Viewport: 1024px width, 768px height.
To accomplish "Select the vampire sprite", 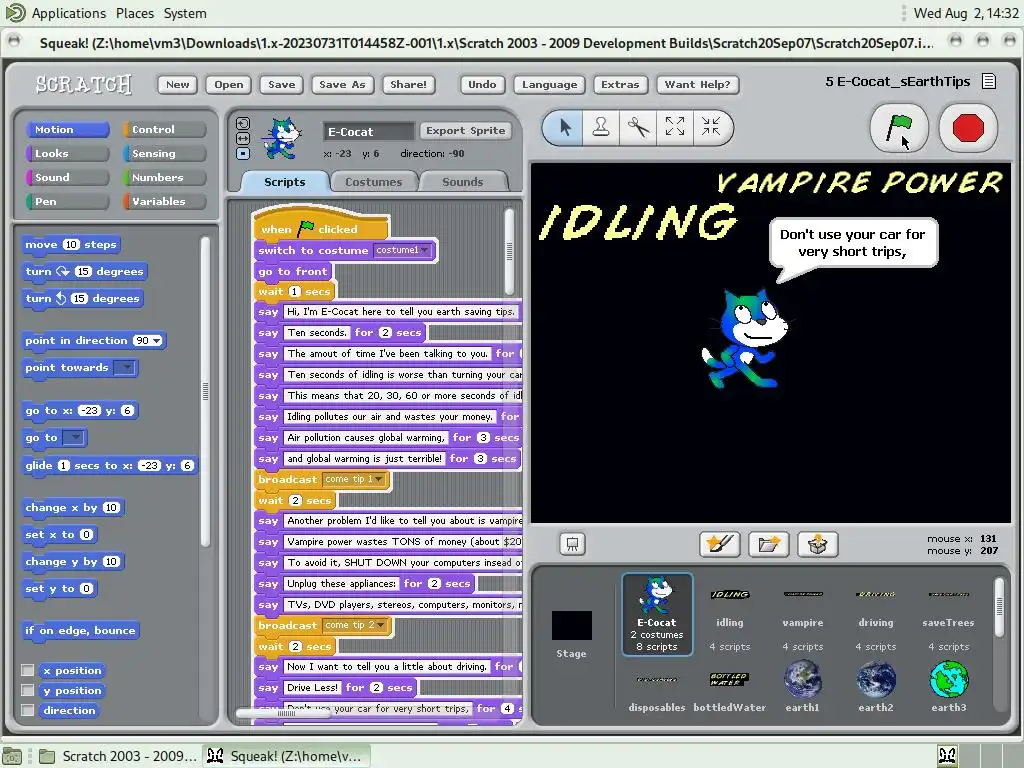I will point(803,613).
